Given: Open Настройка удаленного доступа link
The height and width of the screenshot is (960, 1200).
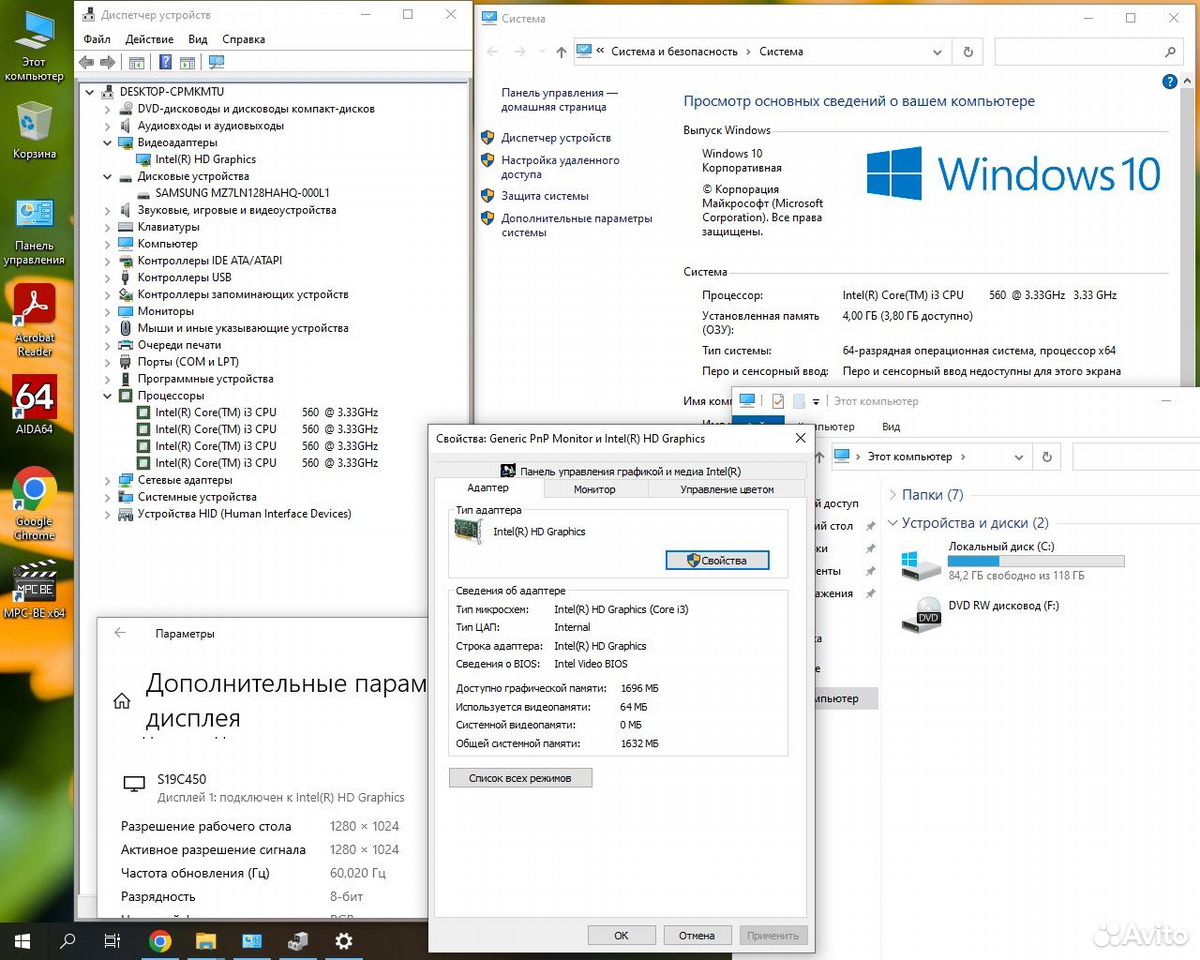Looking at the screenshot, I should click(x=560, y=167).
